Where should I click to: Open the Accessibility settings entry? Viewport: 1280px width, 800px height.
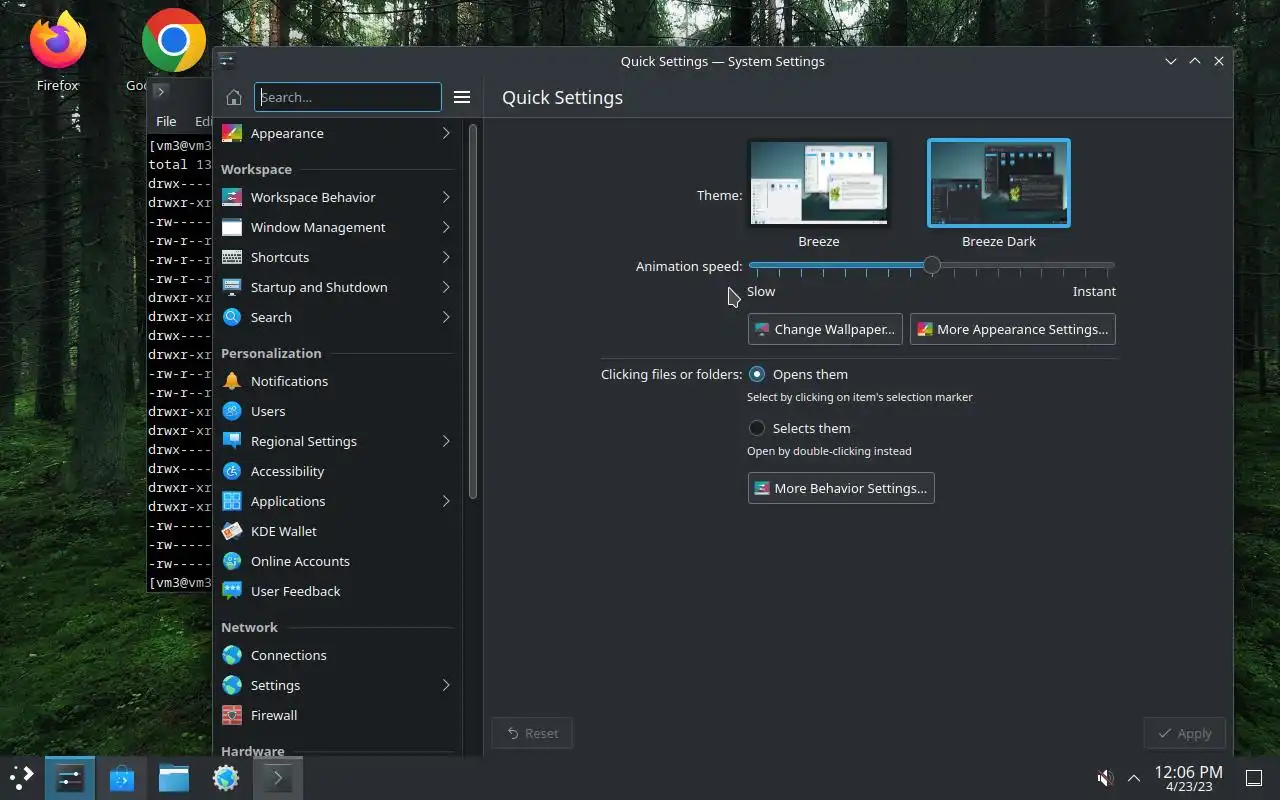pyautogui.click(x=337, y=471)
